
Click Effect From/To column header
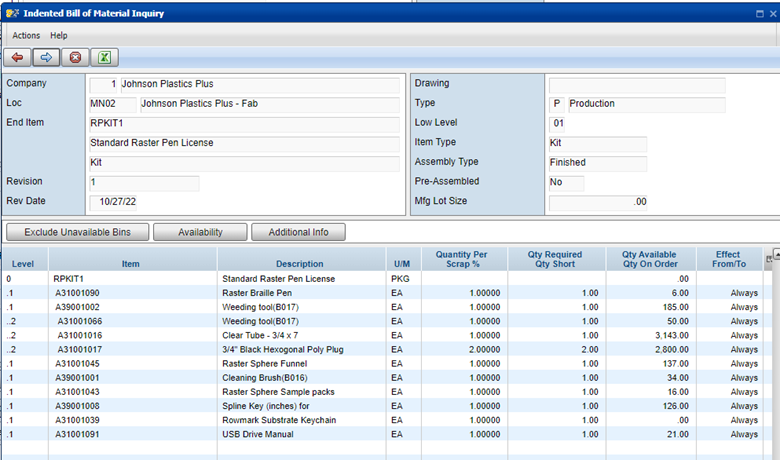click(729, 259)
